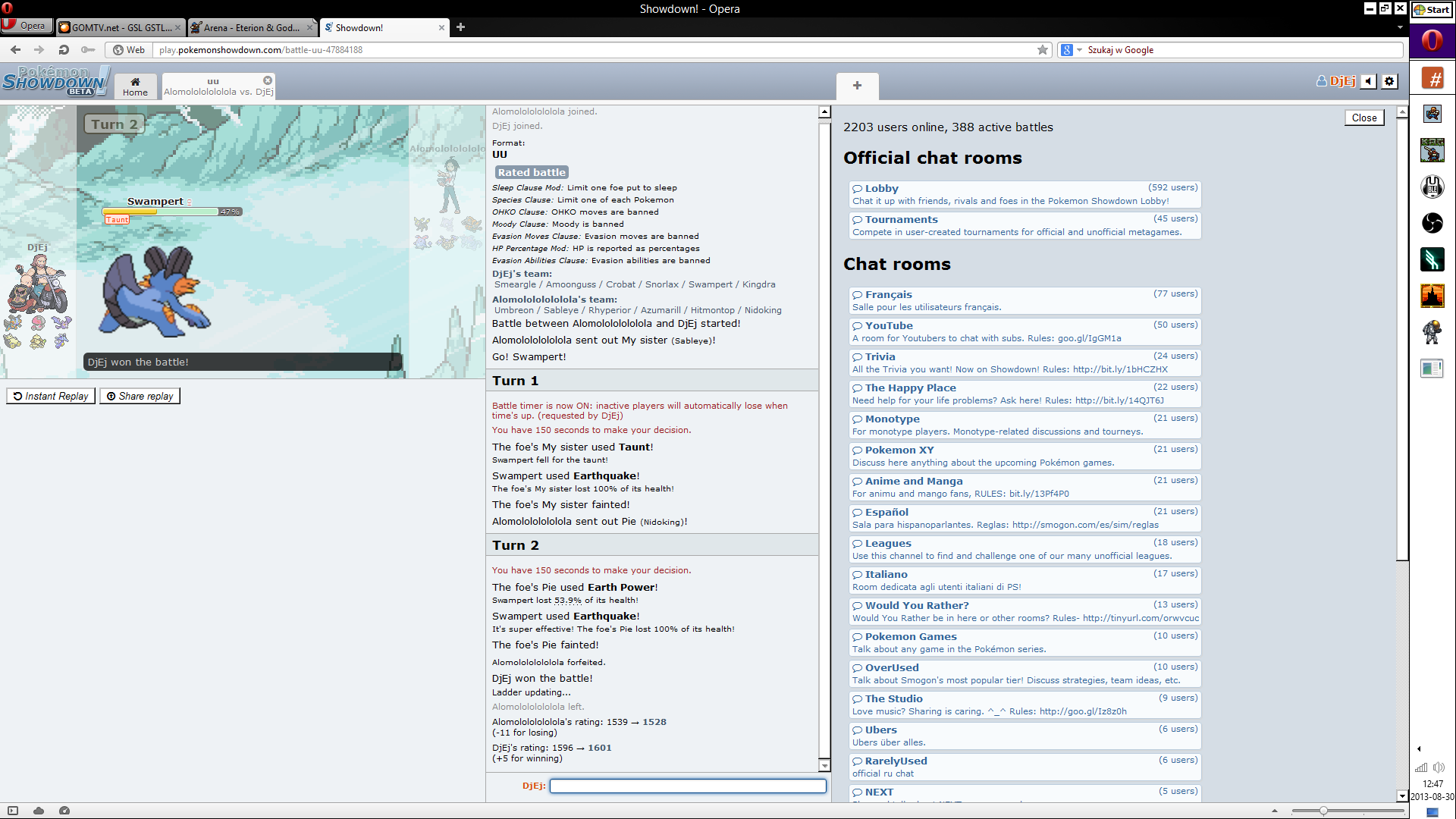Open the Opera Link cloud icon

[x=39, y=811]
